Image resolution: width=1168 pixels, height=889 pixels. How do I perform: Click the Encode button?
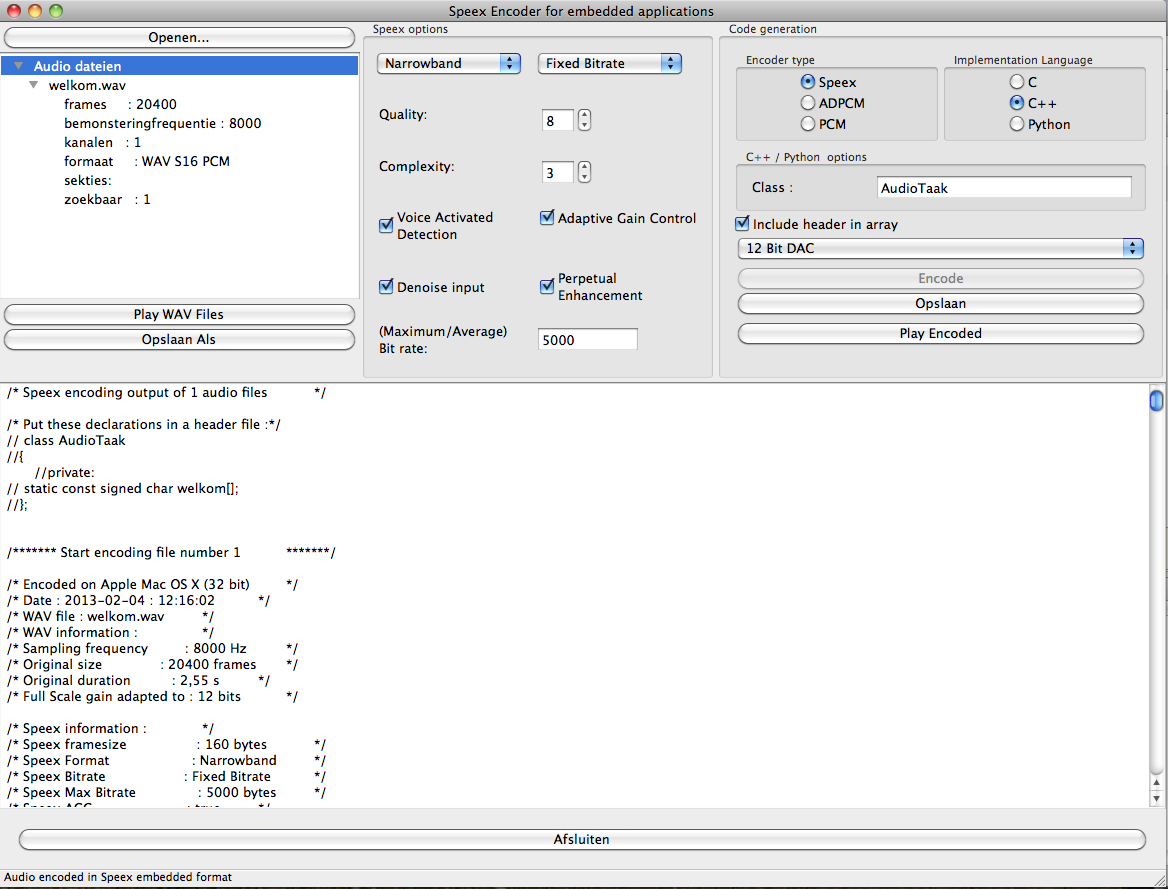tap(941, 279)
